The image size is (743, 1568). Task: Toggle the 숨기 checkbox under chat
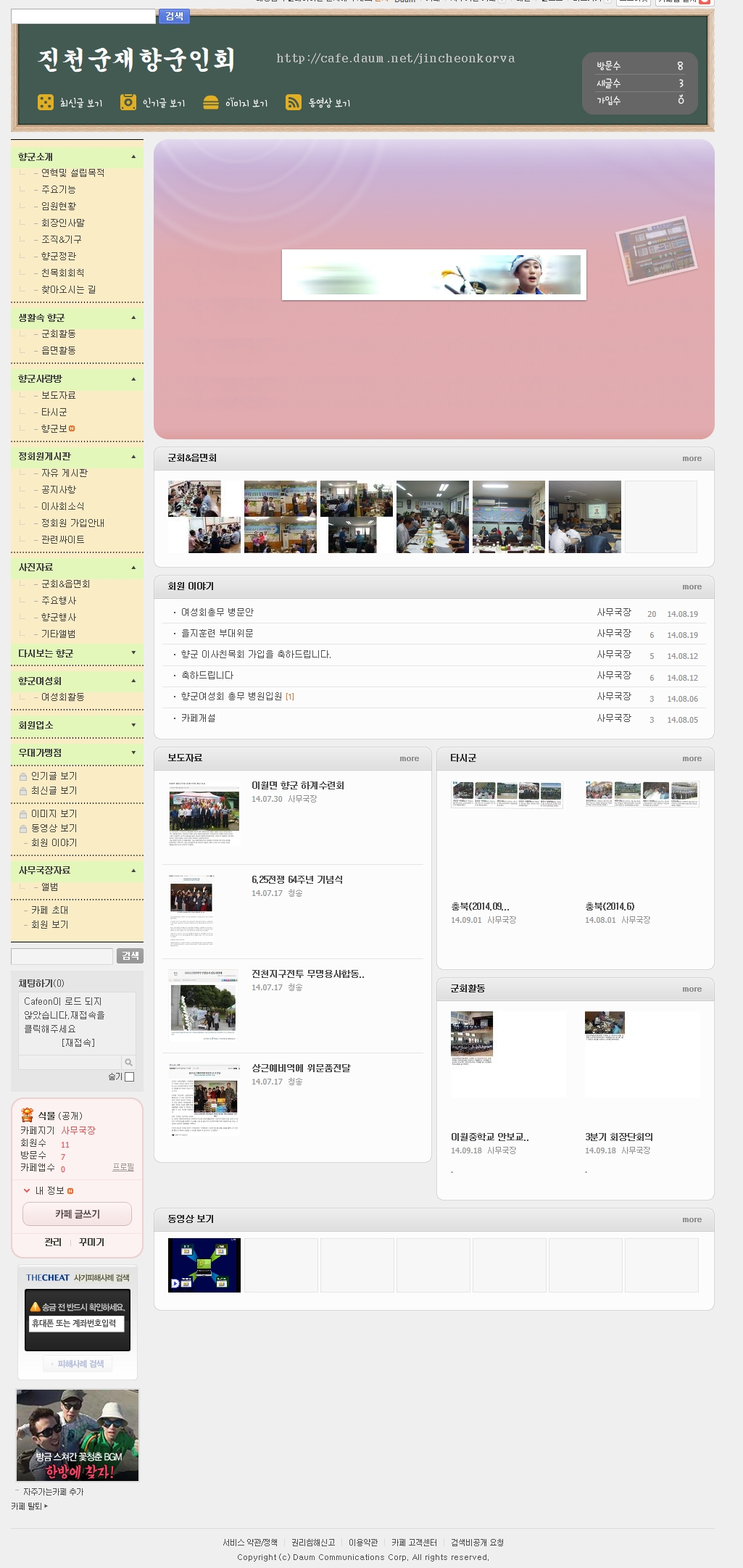[130, 1077]
